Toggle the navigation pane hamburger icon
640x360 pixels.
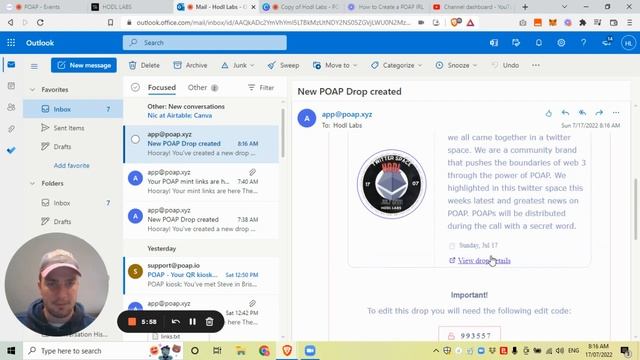pyautogui.click(x=34, y=66)
